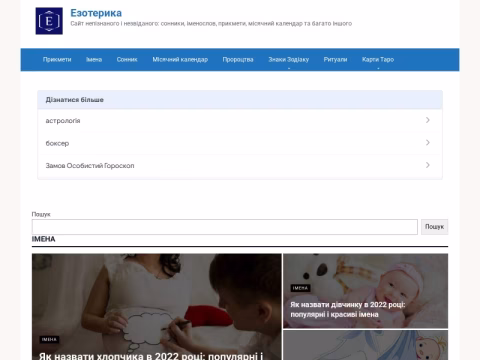Click ІМЕНА tag on the girl names article

(300, 288)
